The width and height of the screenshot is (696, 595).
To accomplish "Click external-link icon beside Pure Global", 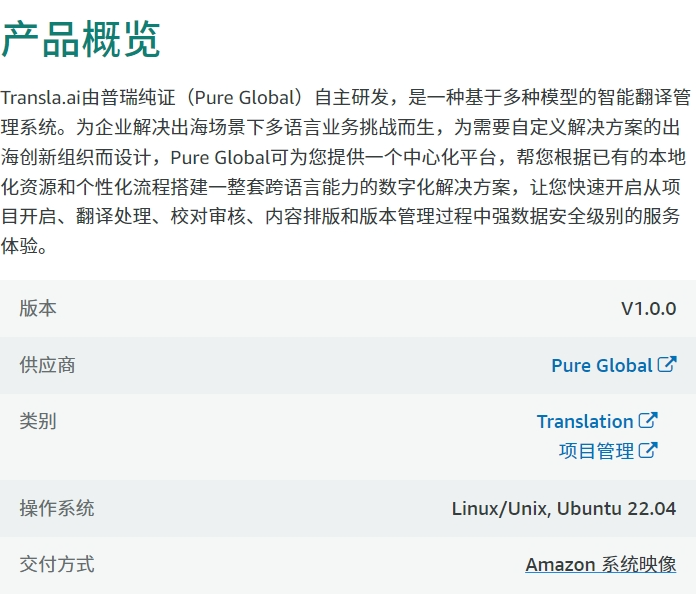I will tap(667, 364).
